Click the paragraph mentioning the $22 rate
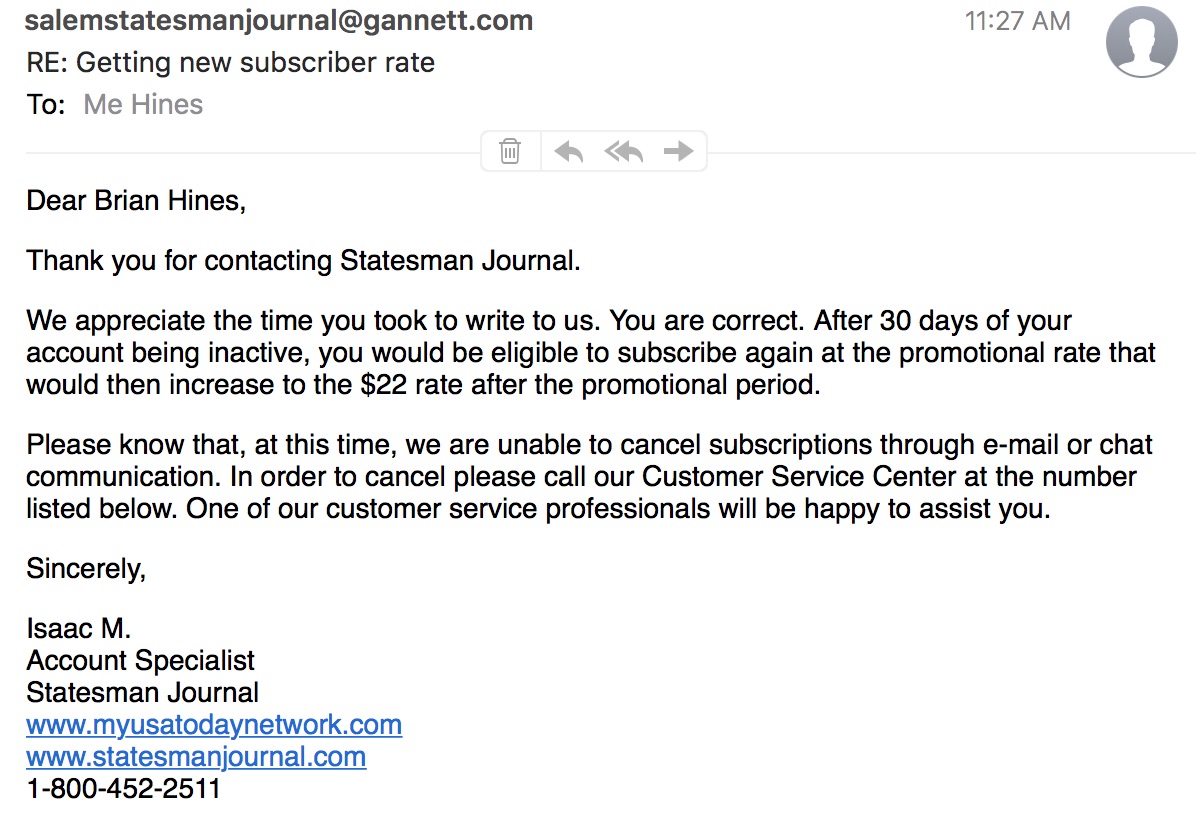This screenshot has height=822, width=1196. pos(590,353)
